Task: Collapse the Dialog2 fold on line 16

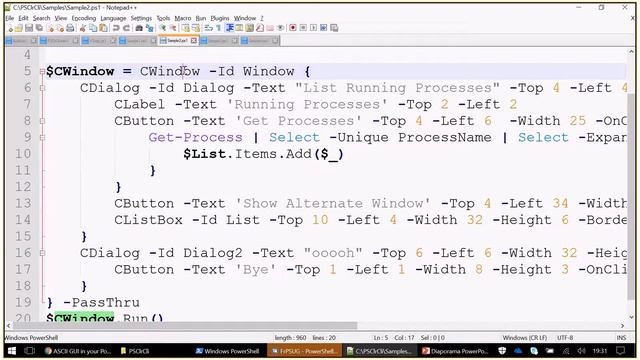Action: point(42,253)
